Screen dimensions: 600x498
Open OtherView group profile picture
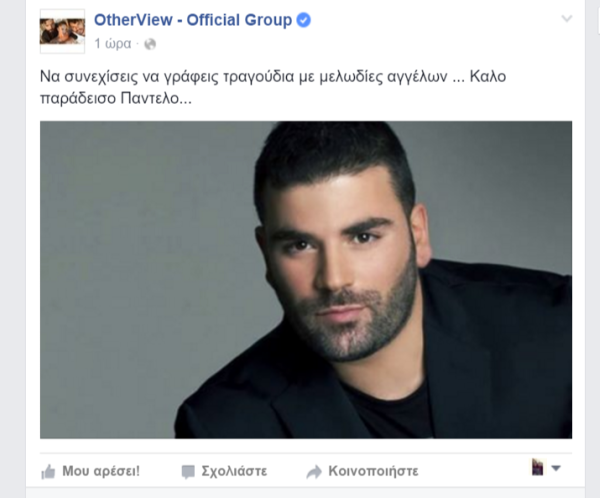point(62,31)
